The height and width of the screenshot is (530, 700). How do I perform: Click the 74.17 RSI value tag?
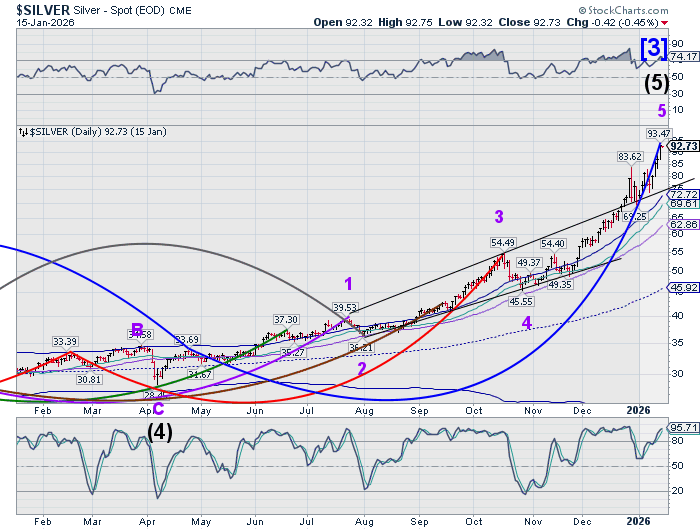coord(682,61)
